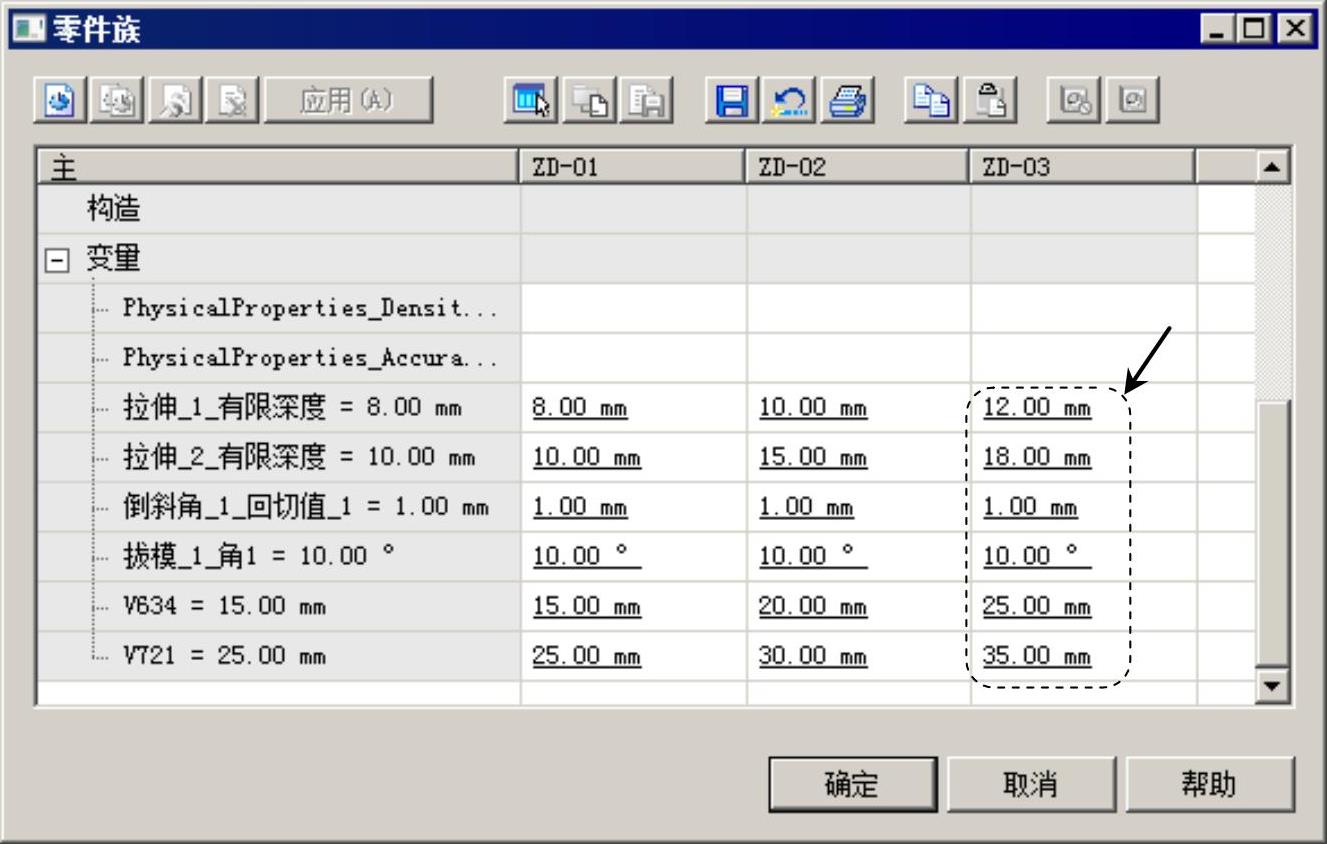The width and height of the screenshot is (1327, 844).
Task: Click ZD-02 value 10.00 mm for 拉伸_1
Action: click(813, 408)
